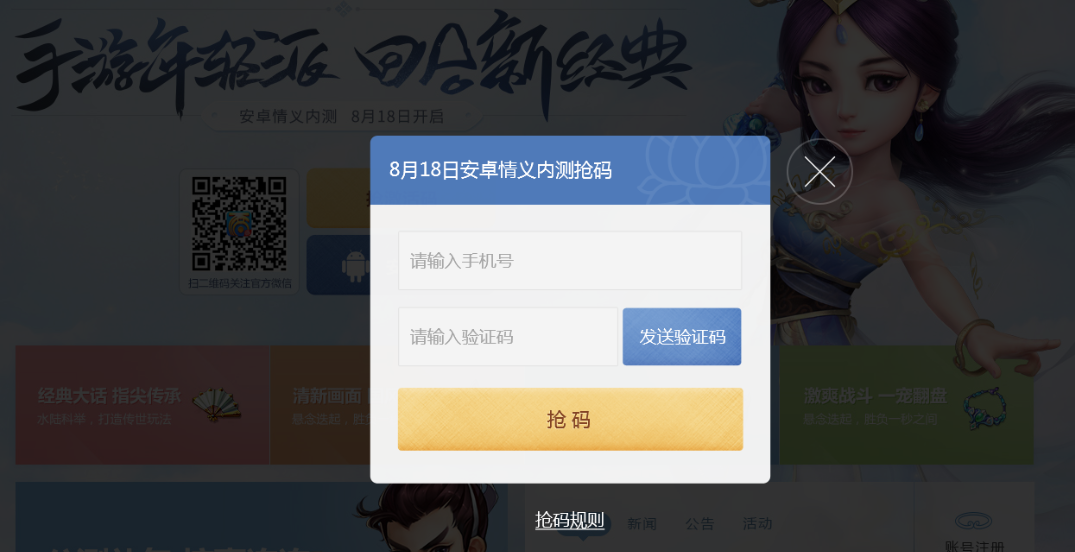Screen dimensions: 1075x552
Task: Open the 抢码规则 tab
Action: [570, 521]
